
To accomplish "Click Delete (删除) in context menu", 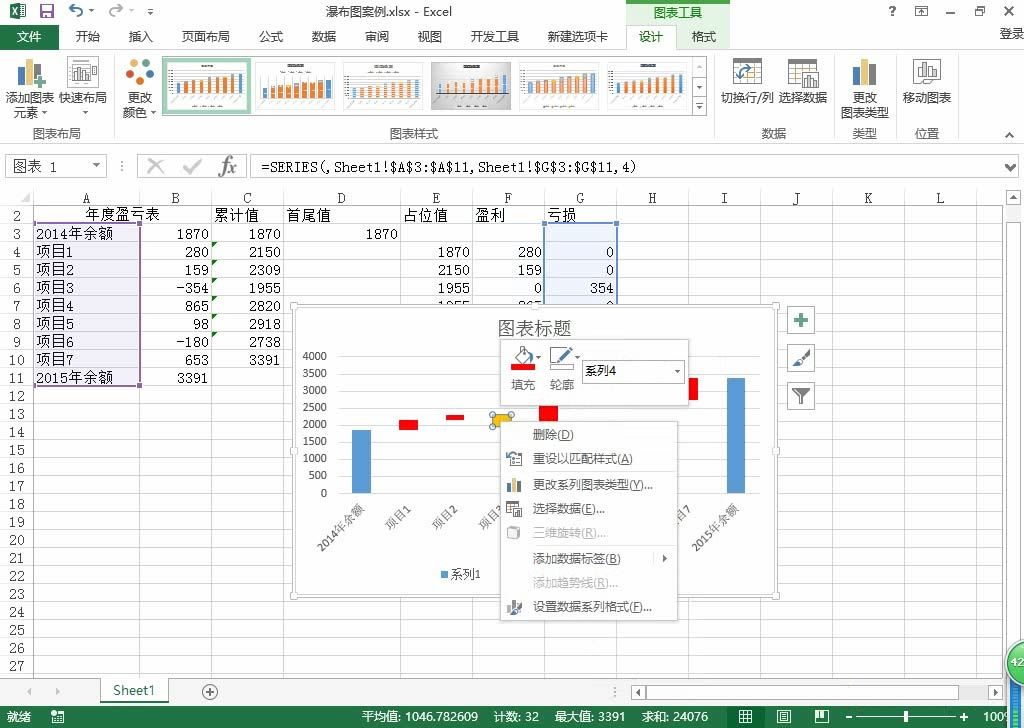I will pos(589,435).
